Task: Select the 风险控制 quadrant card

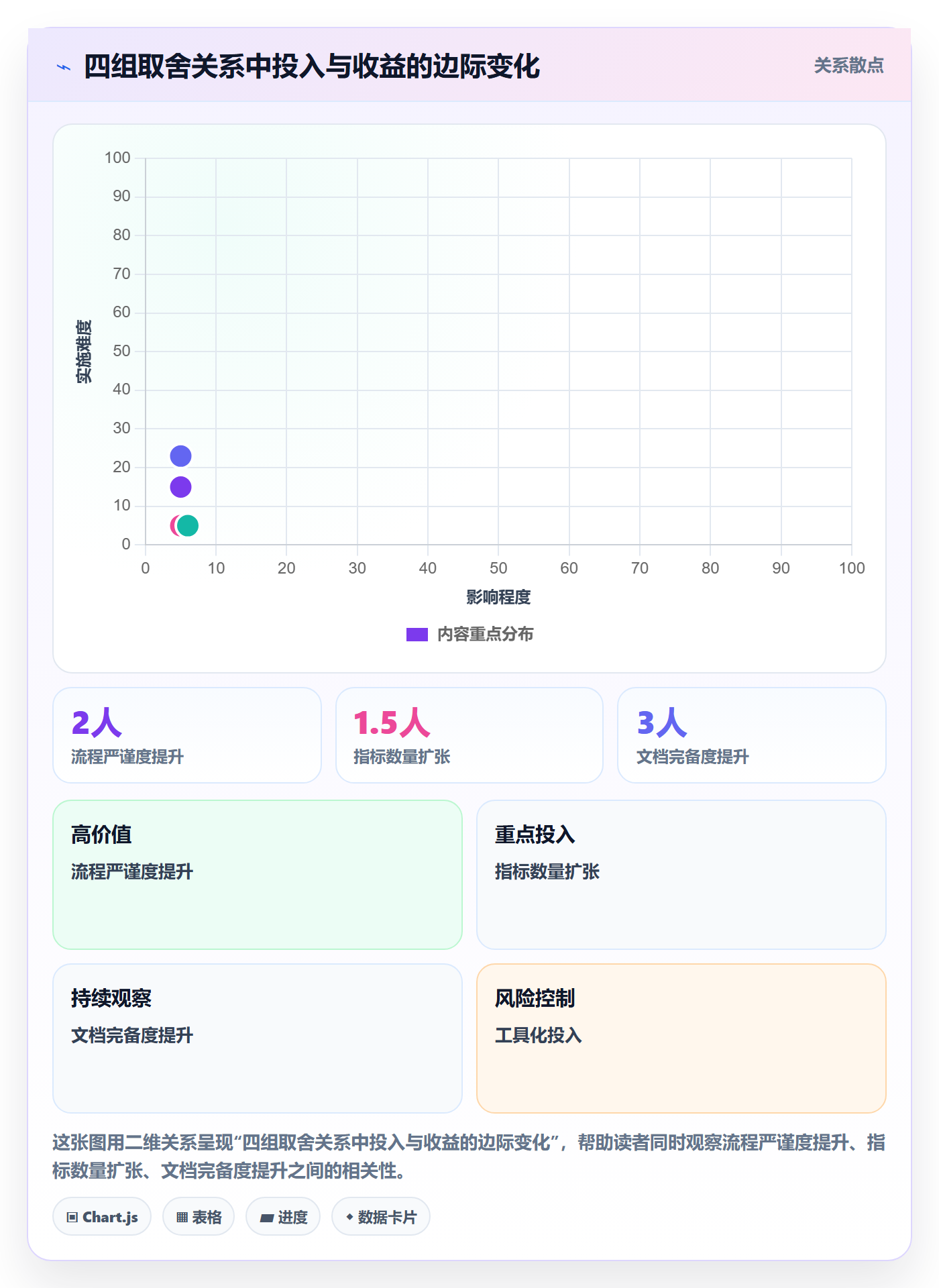Action: (681, 1038)
